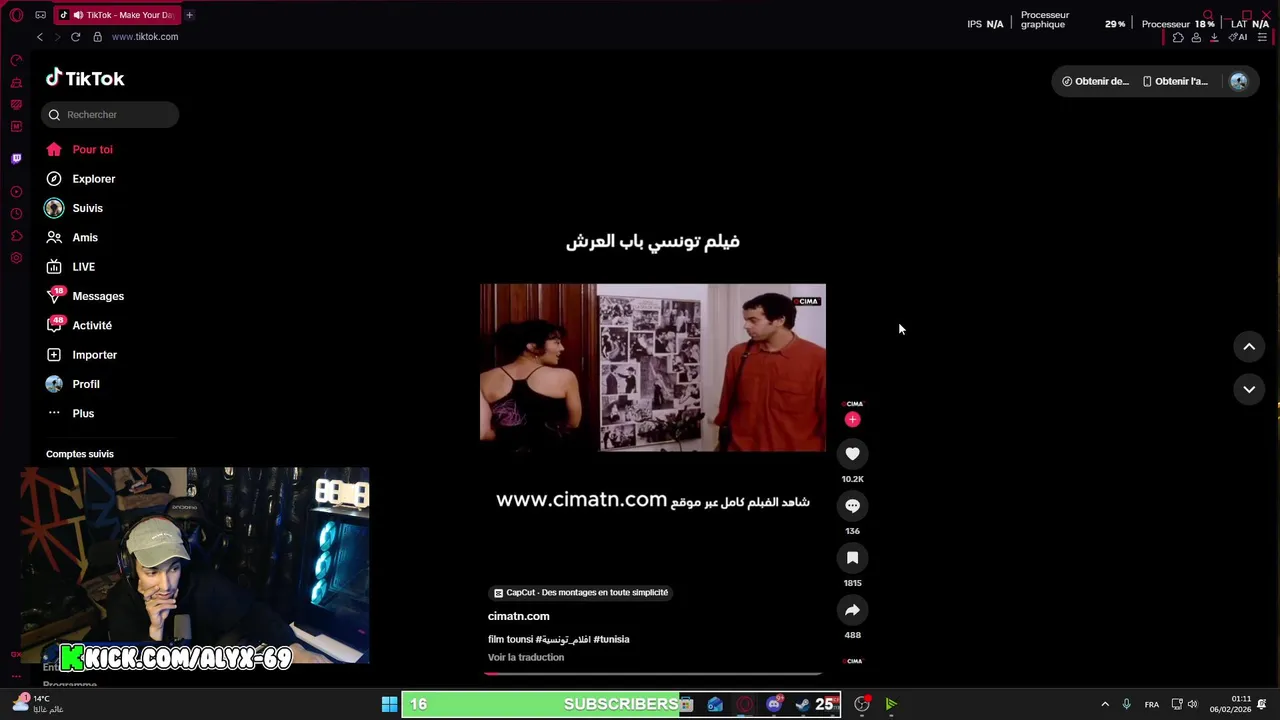Click the Obtenir de... coins button
Viewport: 1280px width, 720px height.
tap(1095, 81)
